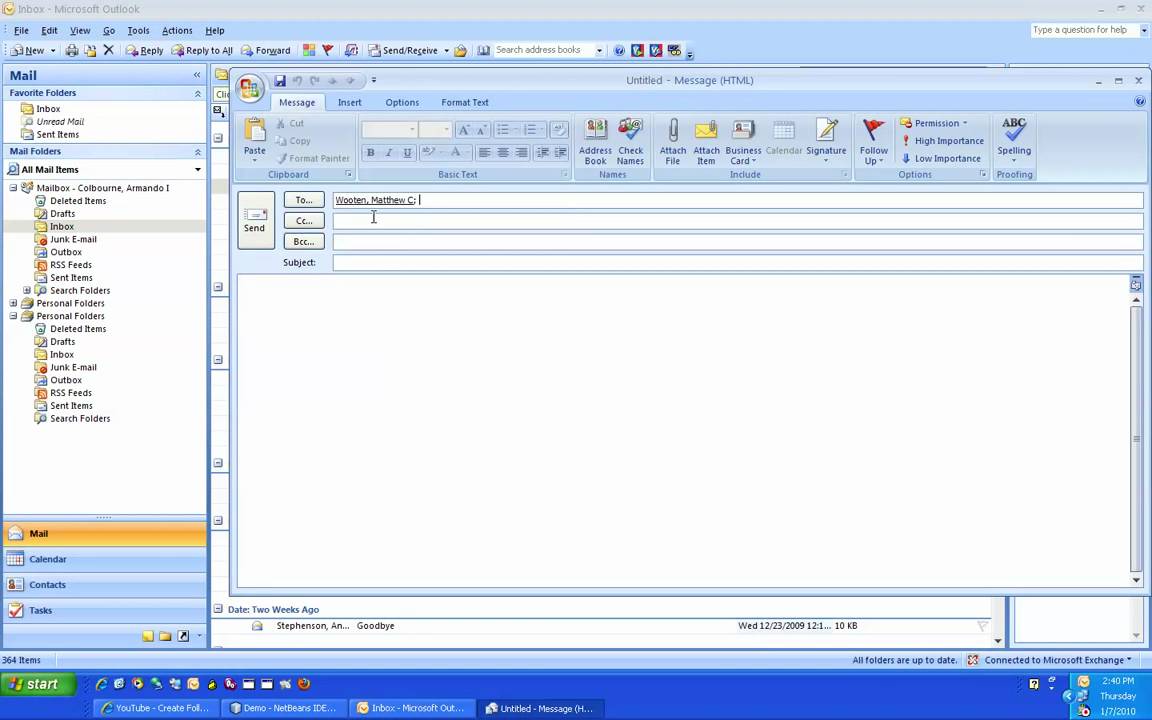Click Check Names in the ribbon
1152x720 pixels.
pos(630,142)
